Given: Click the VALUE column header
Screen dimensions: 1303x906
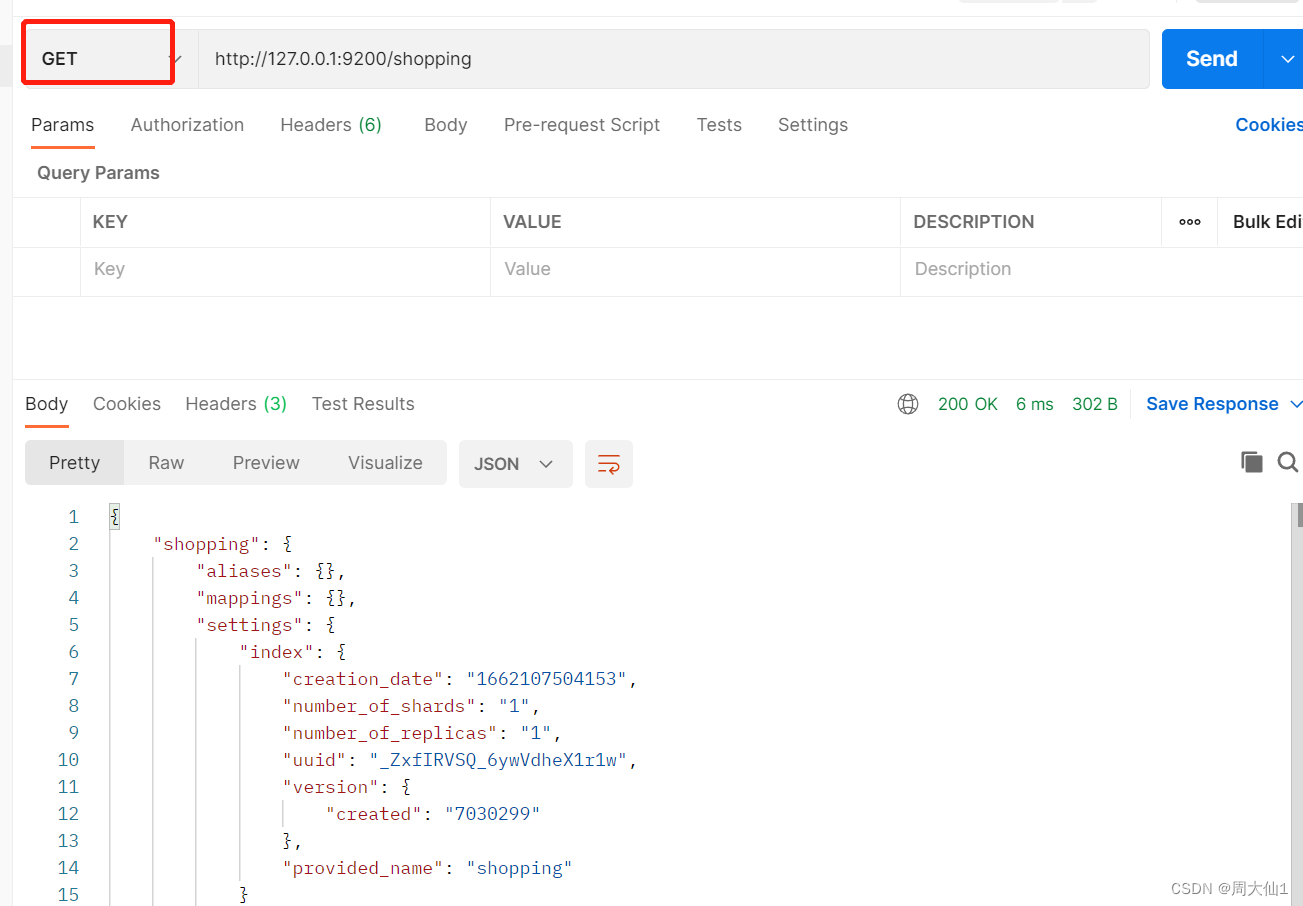Looking at the screenshot, I should 532,222.
